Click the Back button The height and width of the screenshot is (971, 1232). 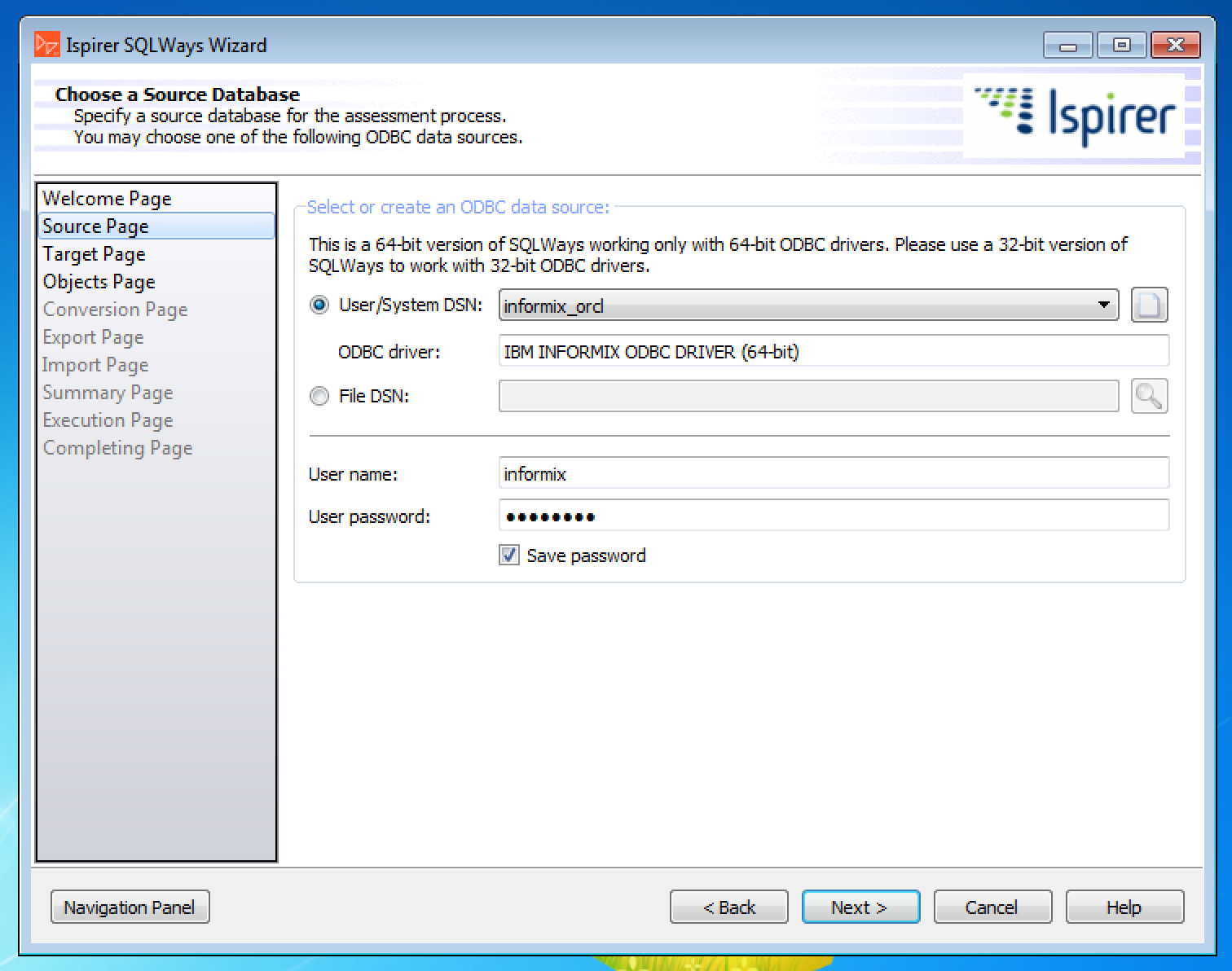tap(729, 907)
